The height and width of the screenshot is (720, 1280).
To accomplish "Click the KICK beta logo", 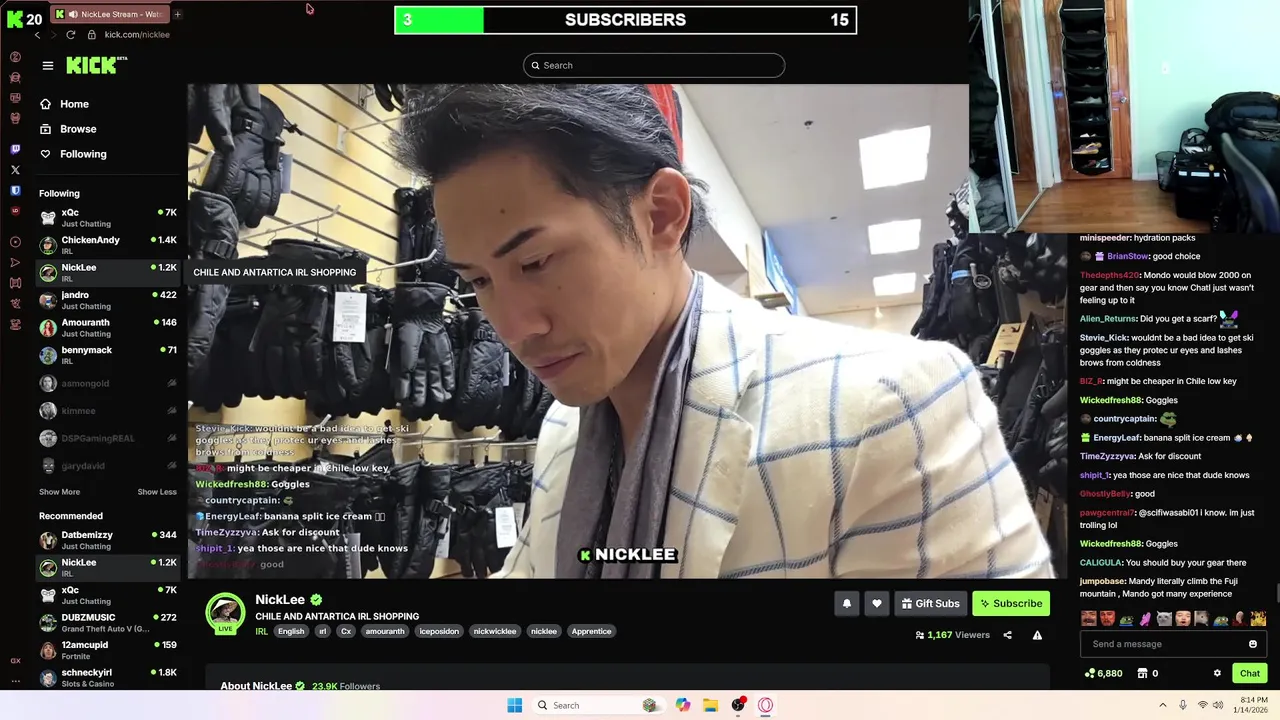I will pos(97,65).
